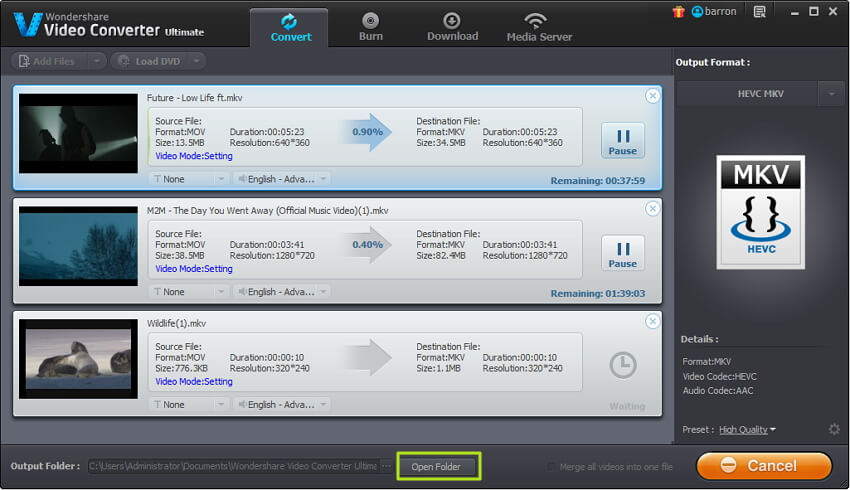This screenshot has height=490, width=850.
Task: Switch to the Convert tab
Action: click(289, 28)
